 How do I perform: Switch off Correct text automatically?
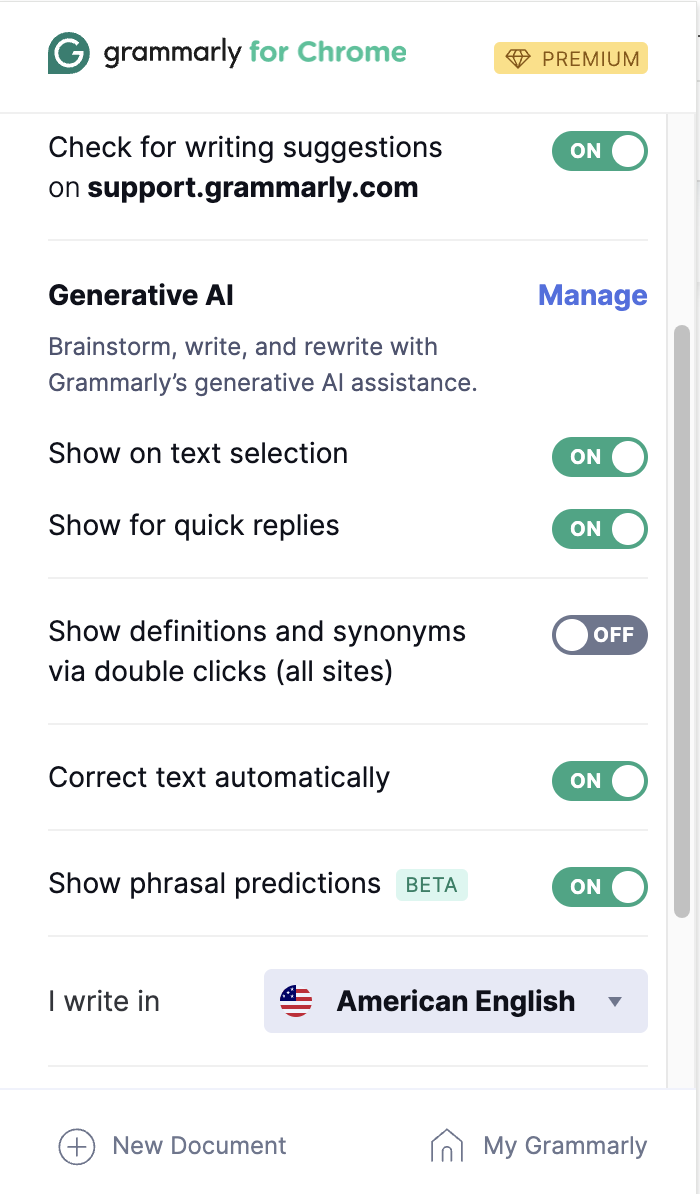tap(600, 781)
